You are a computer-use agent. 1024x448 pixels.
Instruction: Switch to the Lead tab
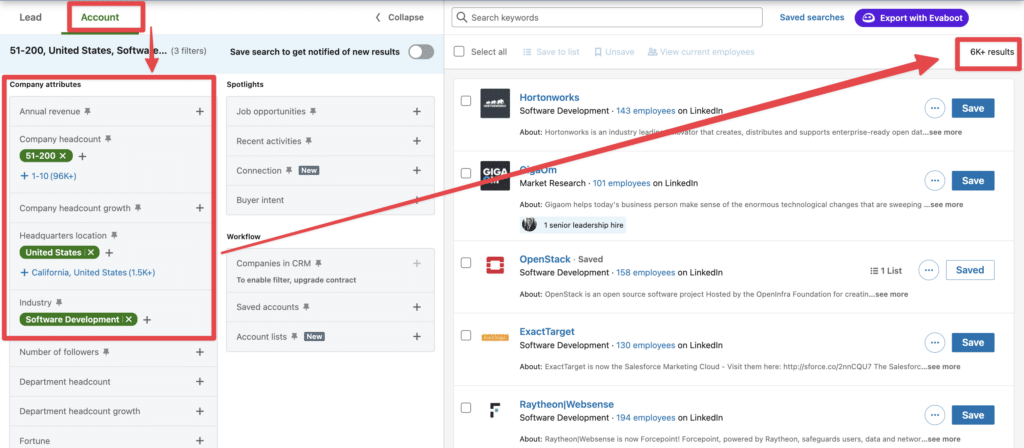(x=31, y=18)
